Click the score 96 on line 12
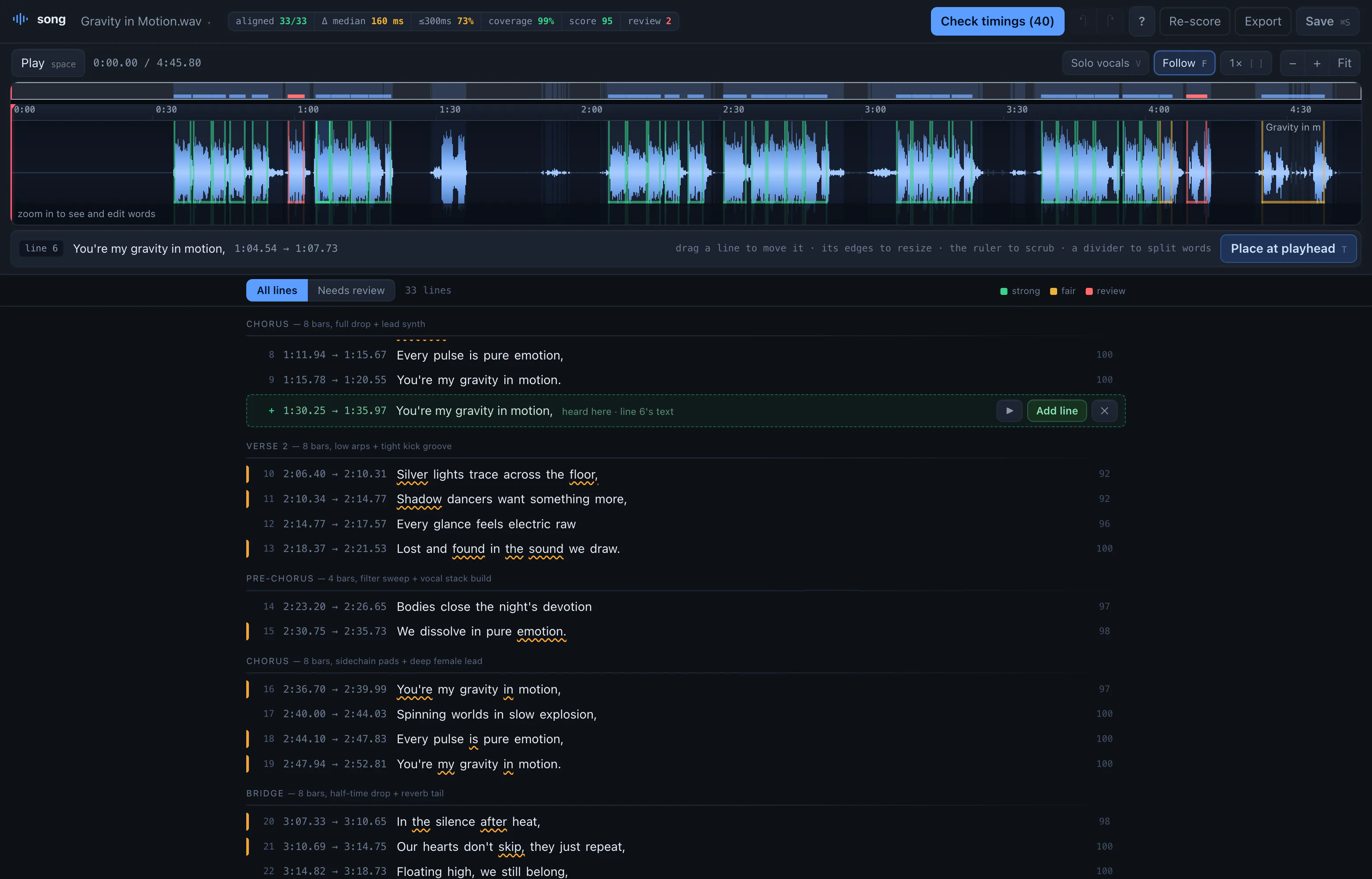This screenshot has width=1372, height=879. (1104, 524)
